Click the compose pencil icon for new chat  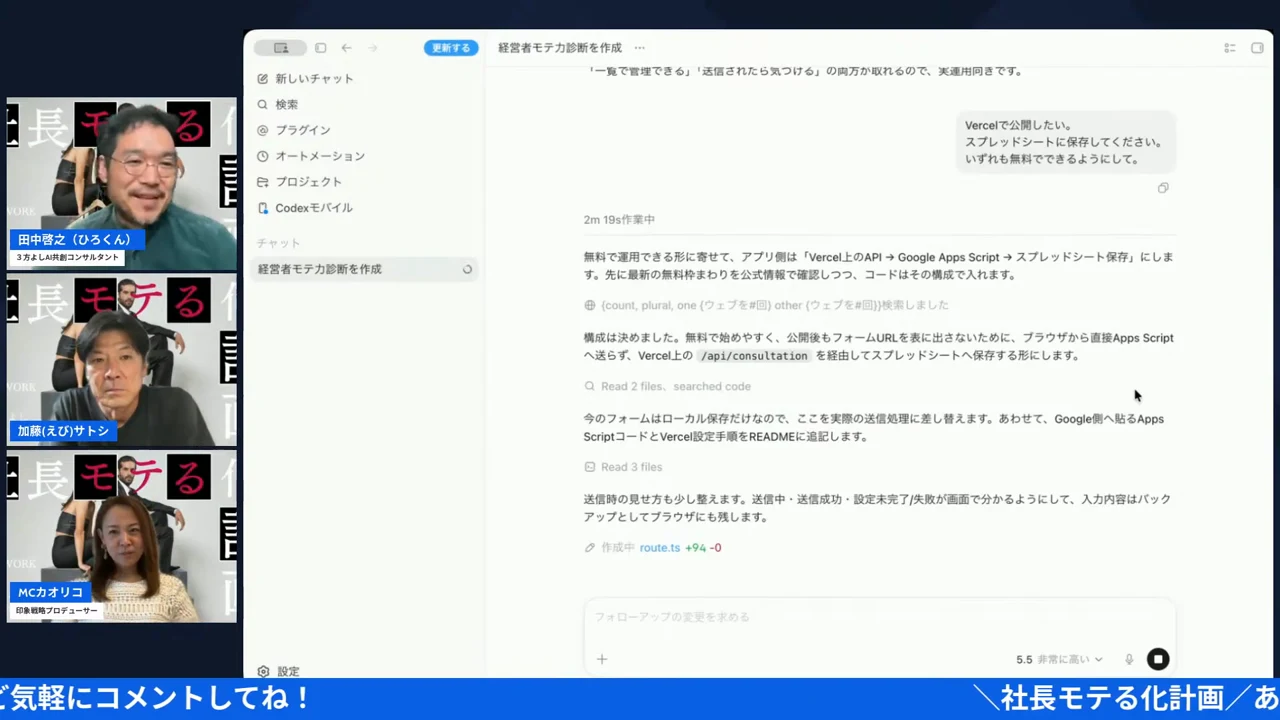click(x=263, y=78)
